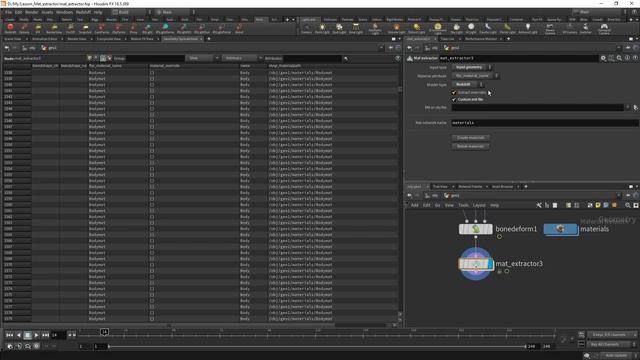Open the Build desktop dropdown
Viewport: 640px width, 360px height.
(131, 12)
